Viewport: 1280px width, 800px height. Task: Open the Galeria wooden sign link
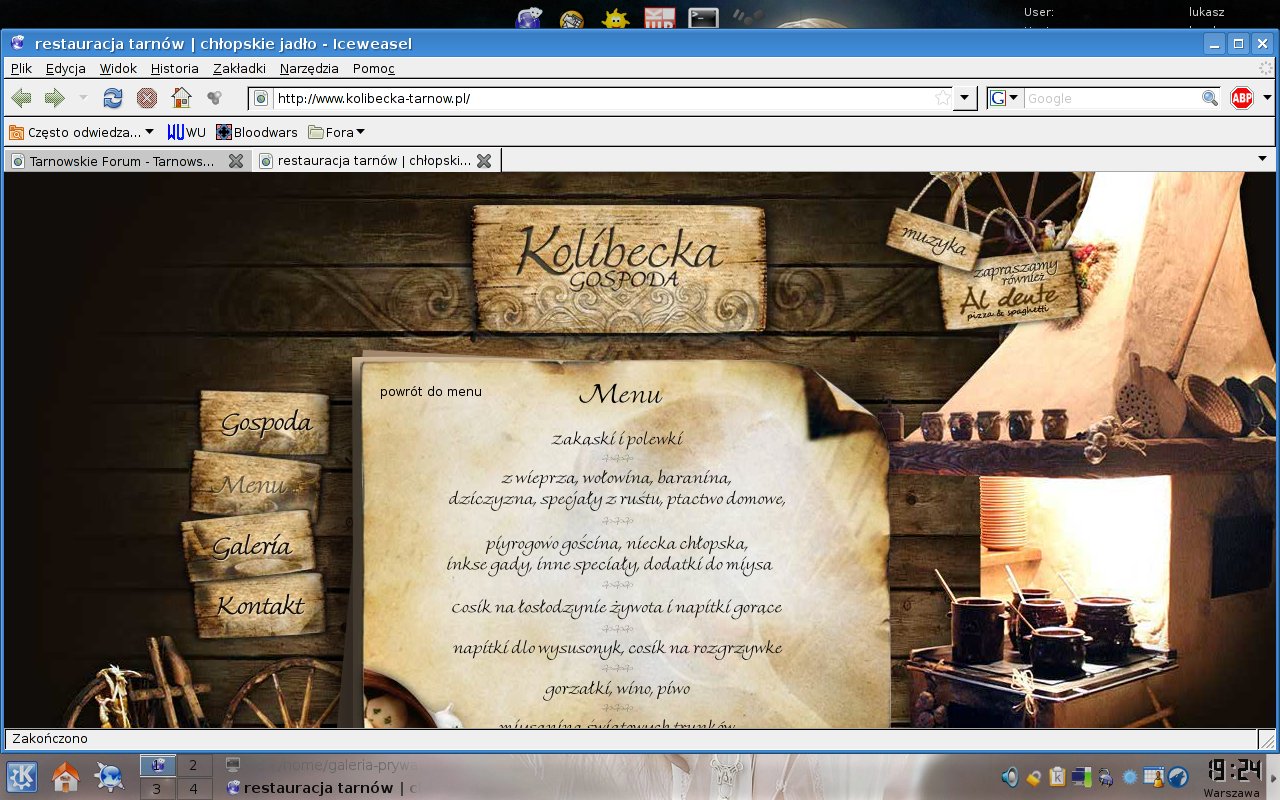[x=251, y=546]
